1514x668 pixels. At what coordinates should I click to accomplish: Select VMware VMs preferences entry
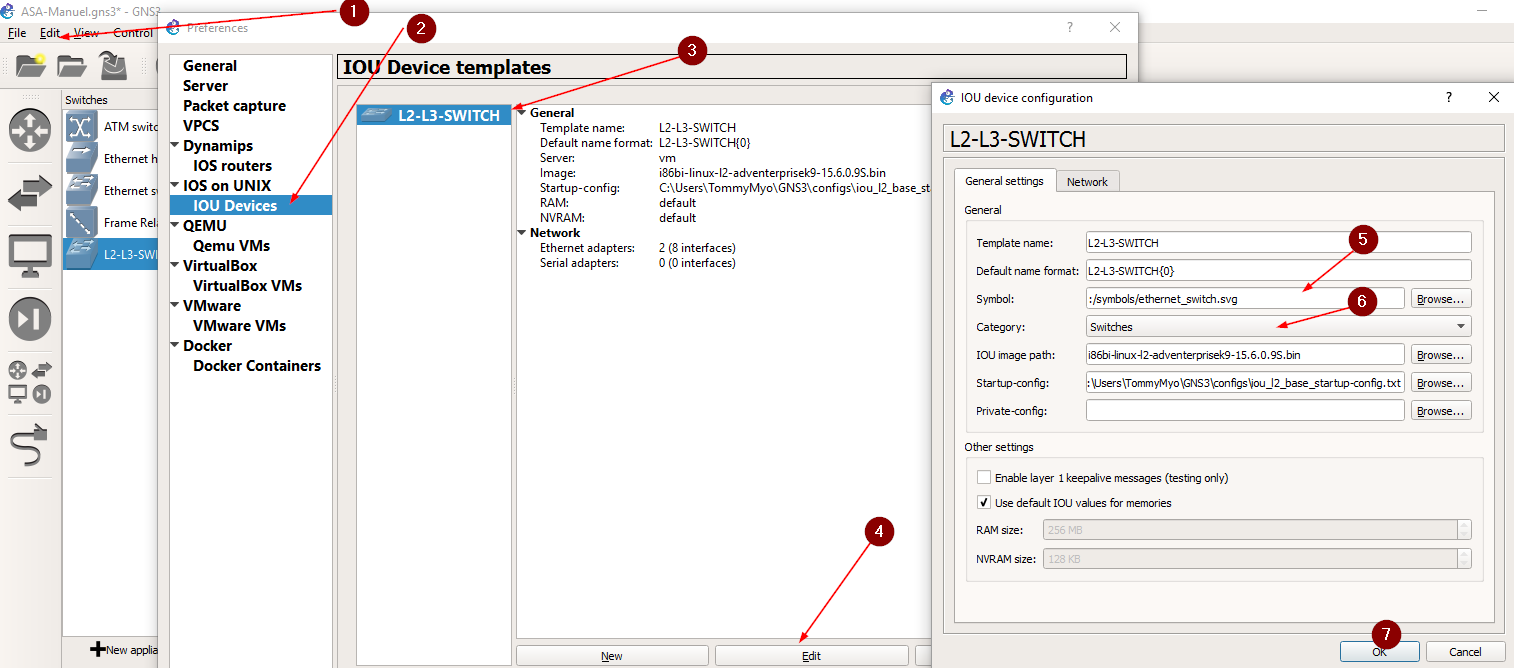[x=239, y=326]
